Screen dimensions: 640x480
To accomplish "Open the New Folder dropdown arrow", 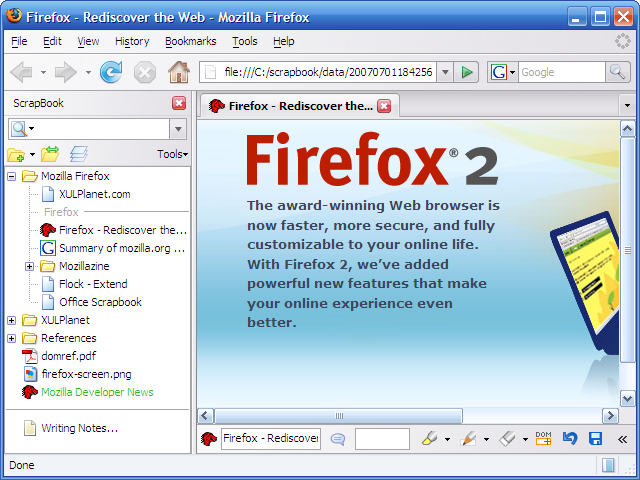I will click(32, 154).
